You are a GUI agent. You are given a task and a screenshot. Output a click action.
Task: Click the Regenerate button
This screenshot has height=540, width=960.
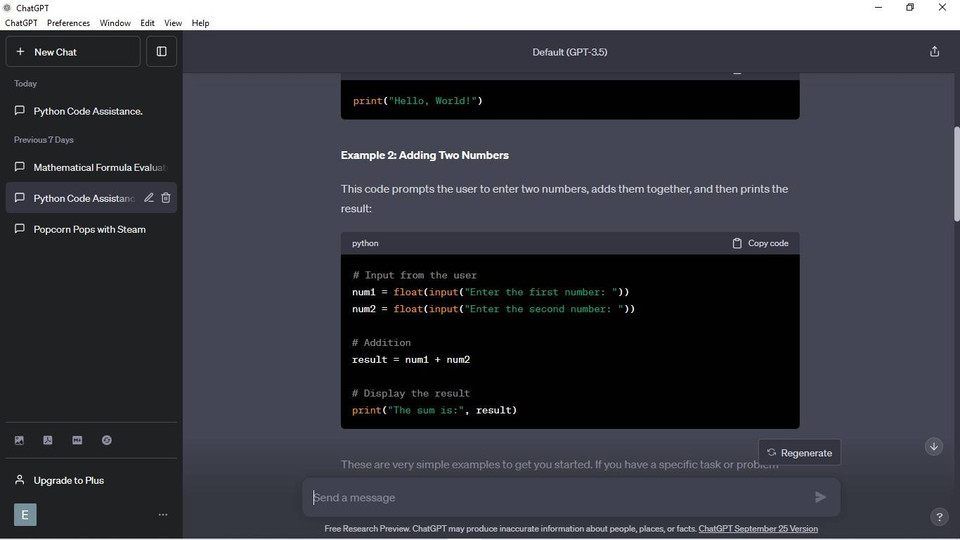tap(799, 453)
